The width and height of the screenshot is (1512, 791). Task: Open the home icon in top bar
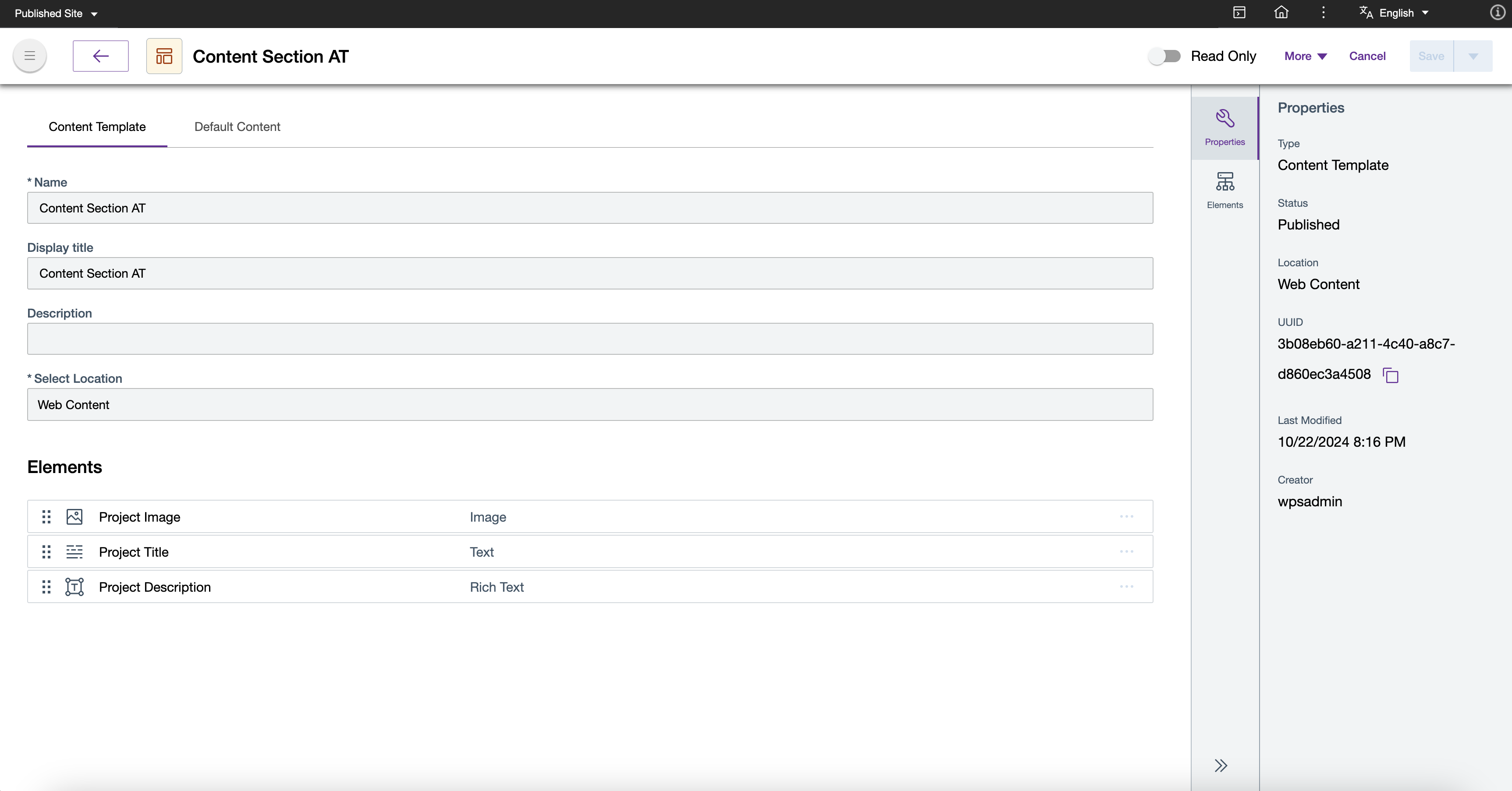click(1281, 12)
